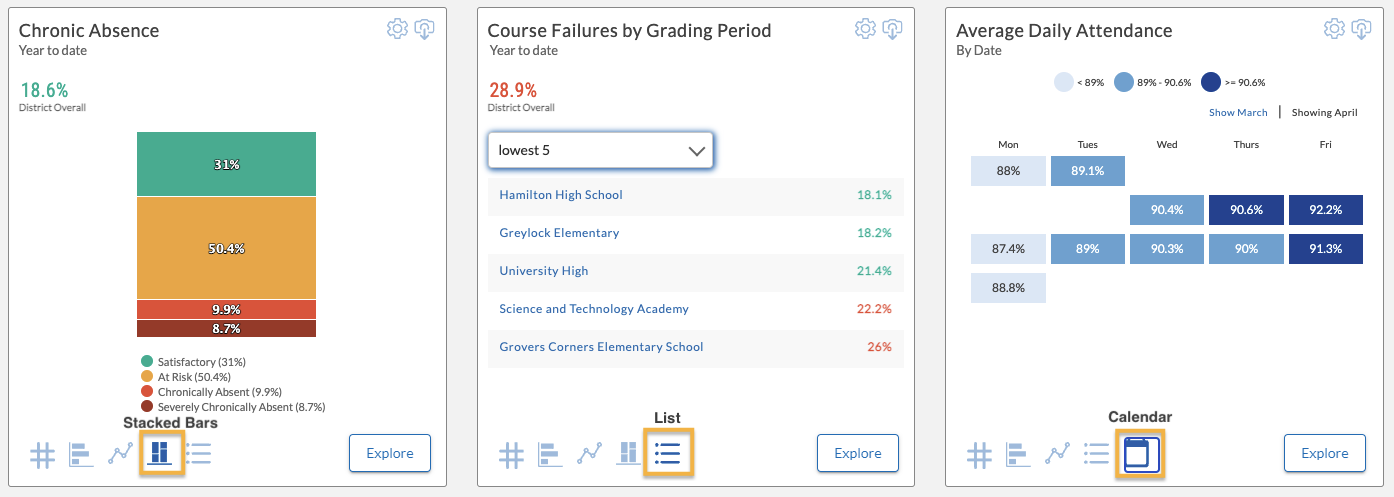This screenshot has width=1394, height=497.
Task: Open Science and Technology Academy link
Action: pos(594,309)
